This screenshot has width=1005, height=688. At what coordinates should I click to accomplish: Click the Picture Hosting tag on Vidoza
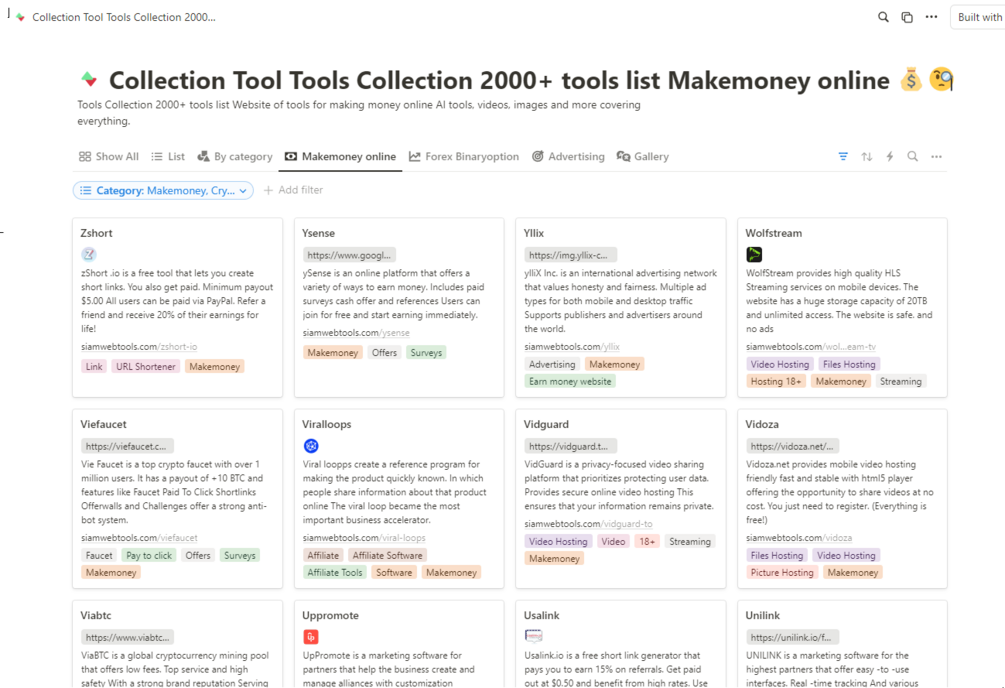(x=782, y=573)
